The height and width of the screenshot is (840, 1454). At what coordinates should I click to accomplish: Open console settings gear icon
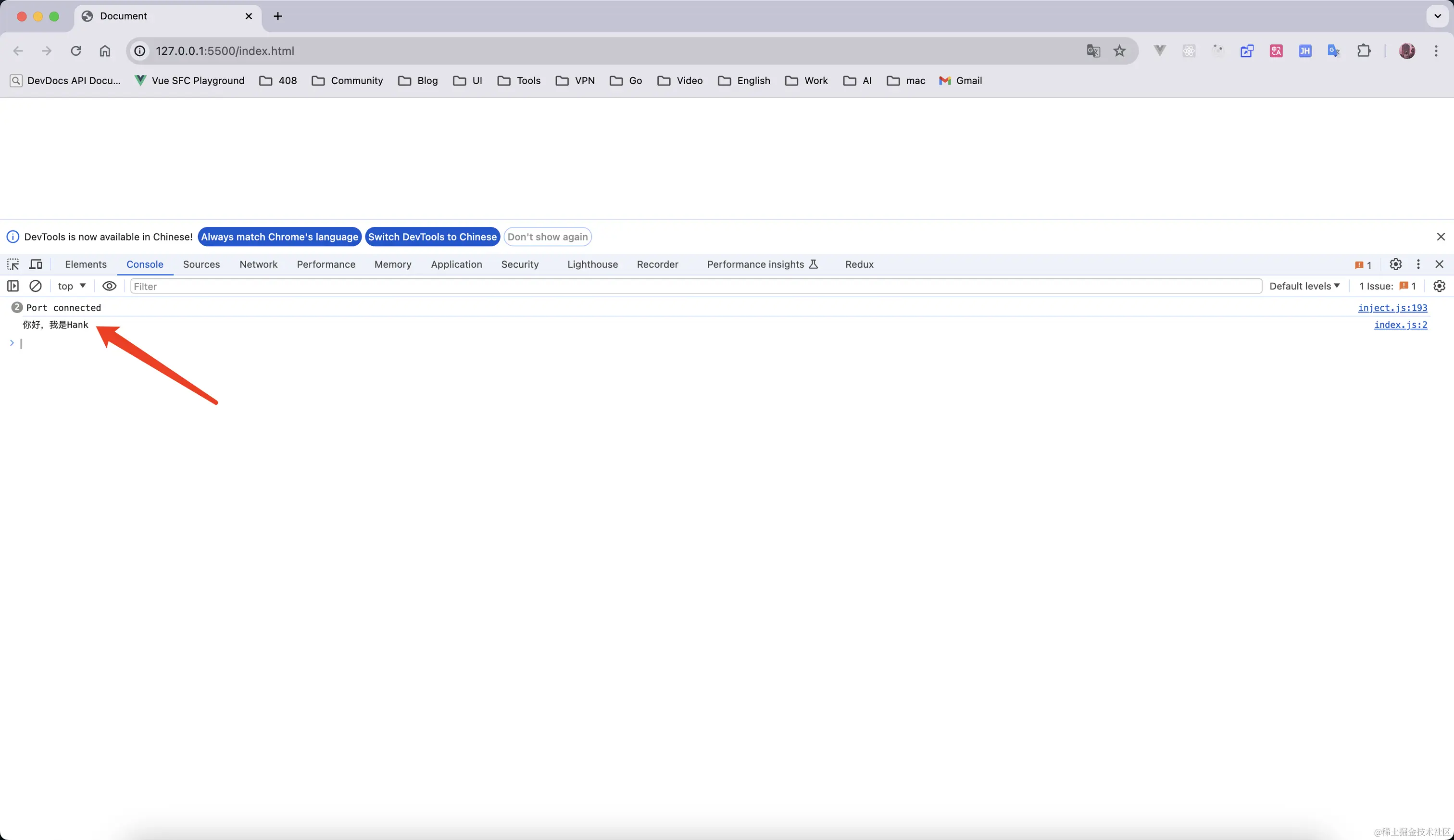1439,286
